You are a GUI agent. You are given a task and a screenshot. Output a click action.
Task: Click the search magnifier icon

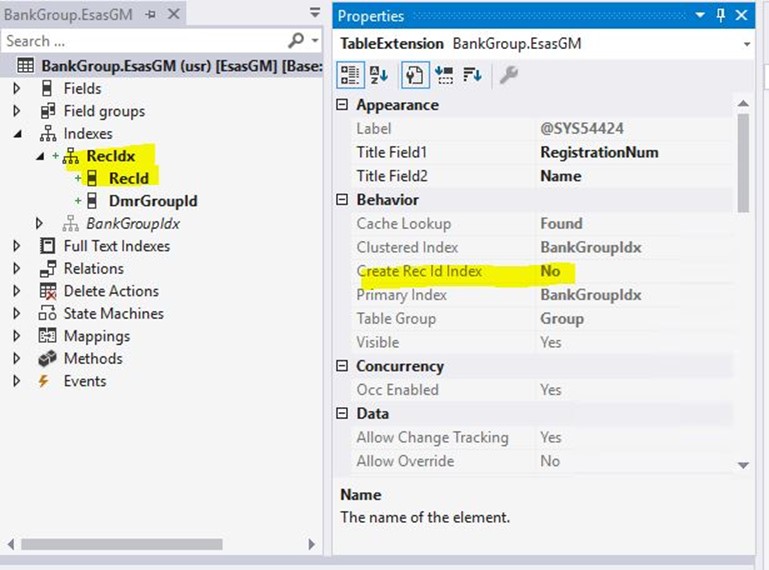coord(296,40)
